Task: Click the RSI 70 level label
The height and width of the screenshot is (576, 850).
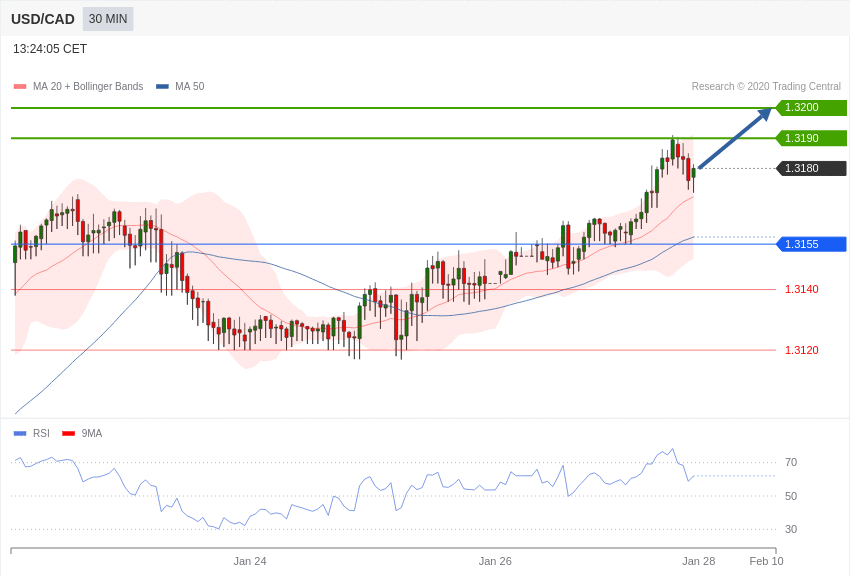Action: (x=791, y=462)
